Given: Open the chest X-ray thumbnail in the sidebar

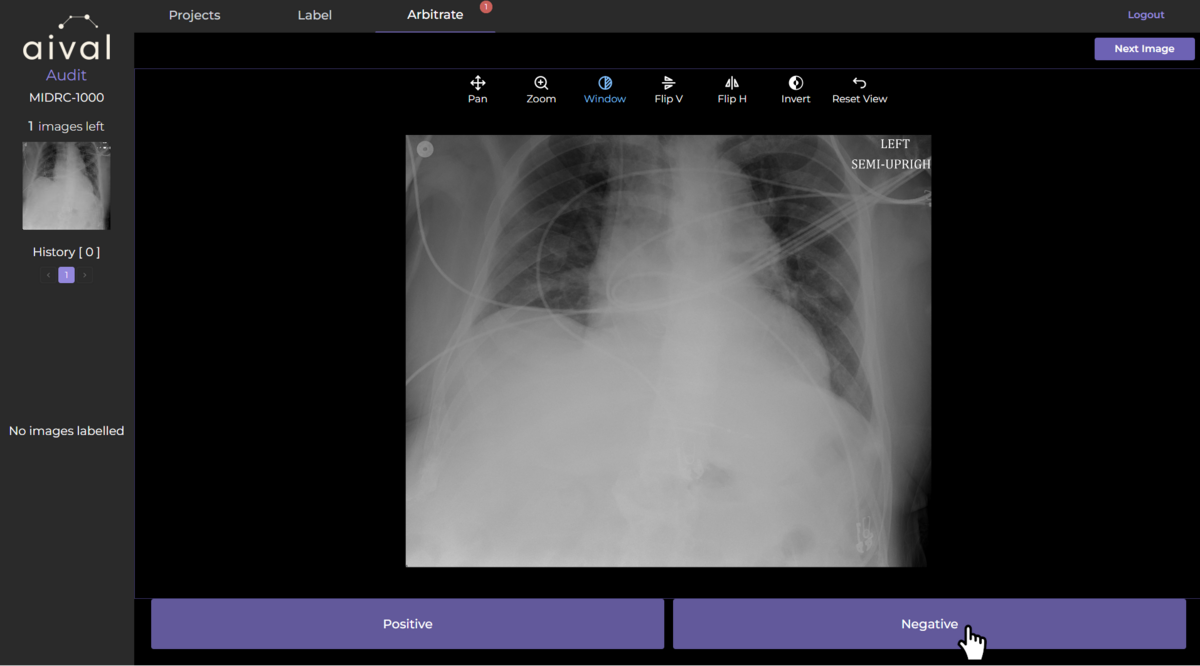Looking at the screenshot, I should click(x=66, y=185).
